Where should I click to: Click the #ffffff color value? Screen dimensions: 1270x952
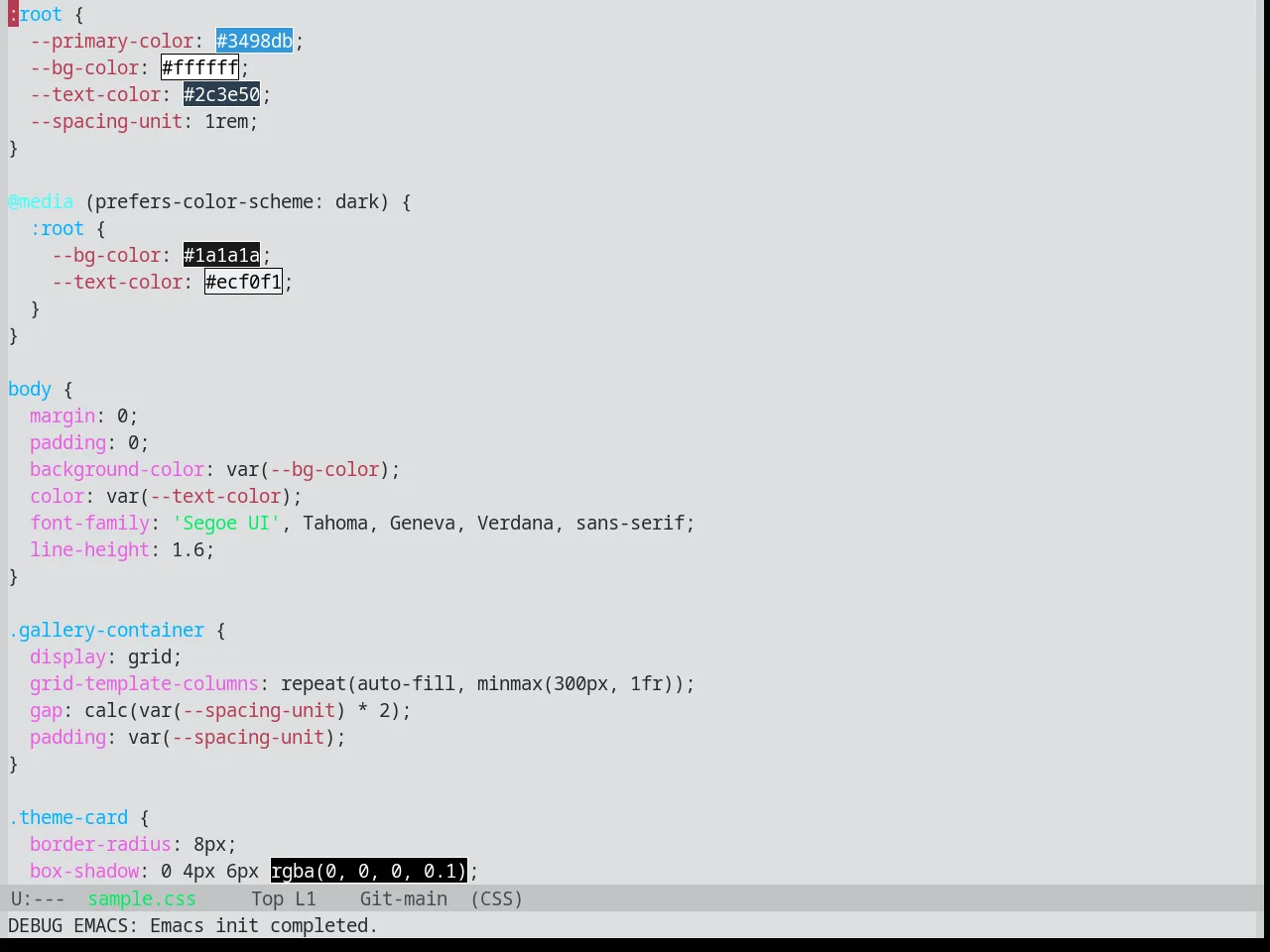click(199, 67)
